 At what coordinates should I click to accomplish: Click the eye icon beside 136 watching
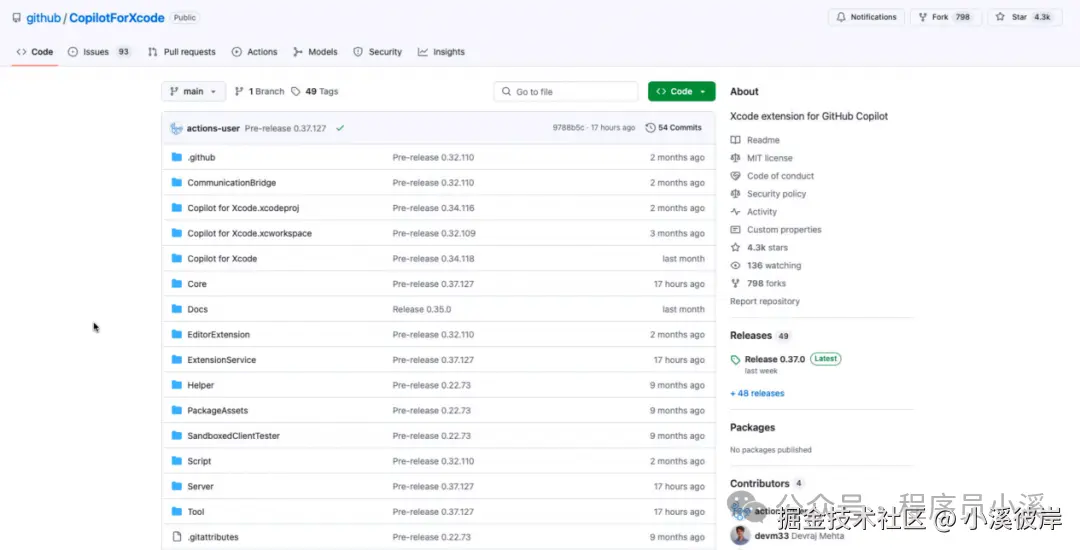736,265
